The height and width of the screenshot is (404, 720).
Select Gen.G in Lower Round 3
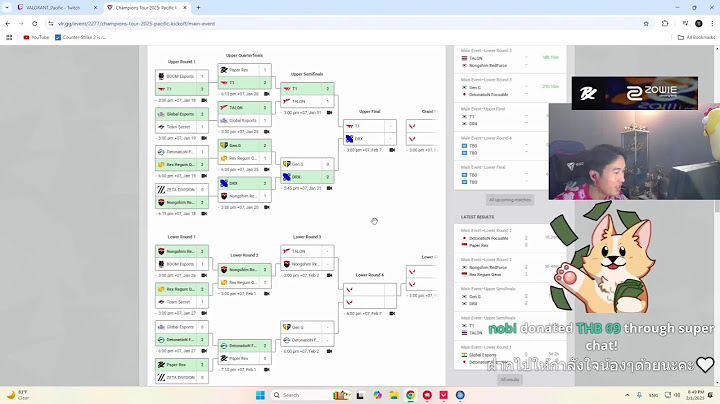307,327
